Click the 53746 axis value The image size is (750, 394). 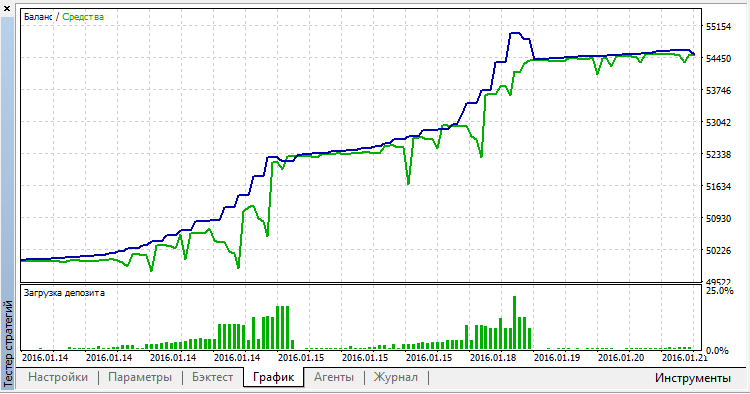[x=718, y=91]
